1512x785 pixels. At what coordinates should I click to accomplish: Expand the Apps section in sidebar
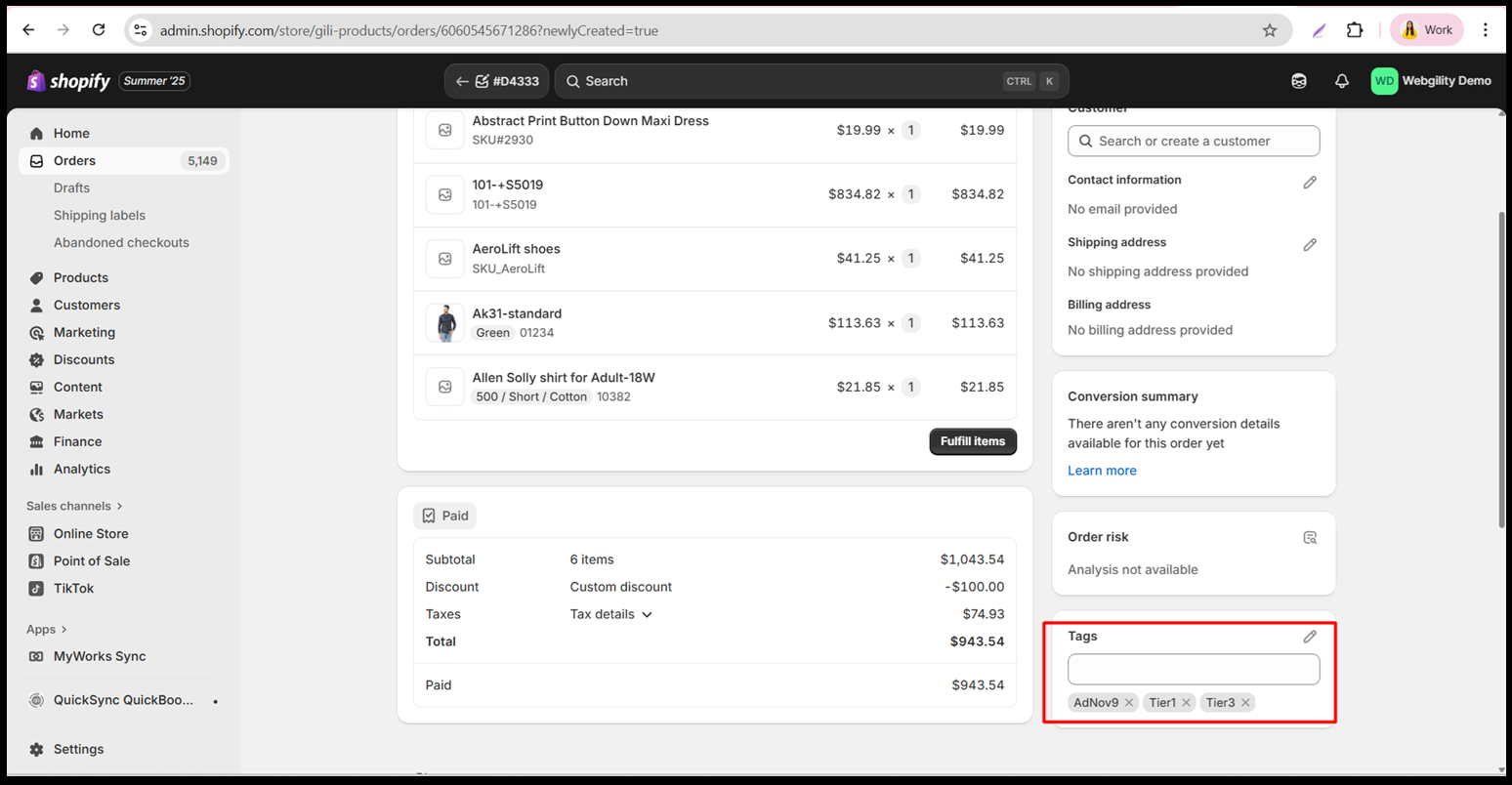[x=47, y=630]
